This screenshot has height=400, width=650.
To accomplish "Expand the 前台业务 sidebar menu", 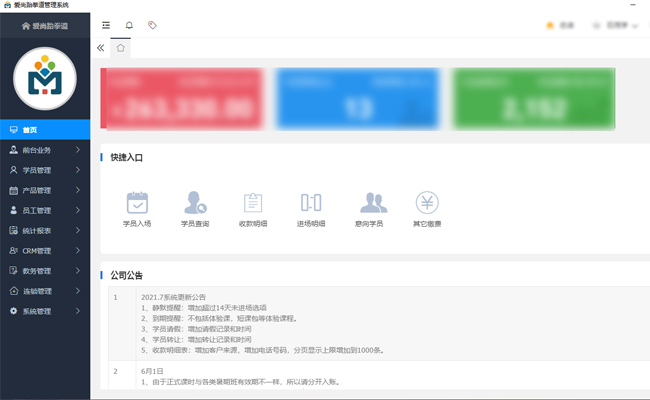I will coord(45,150).
